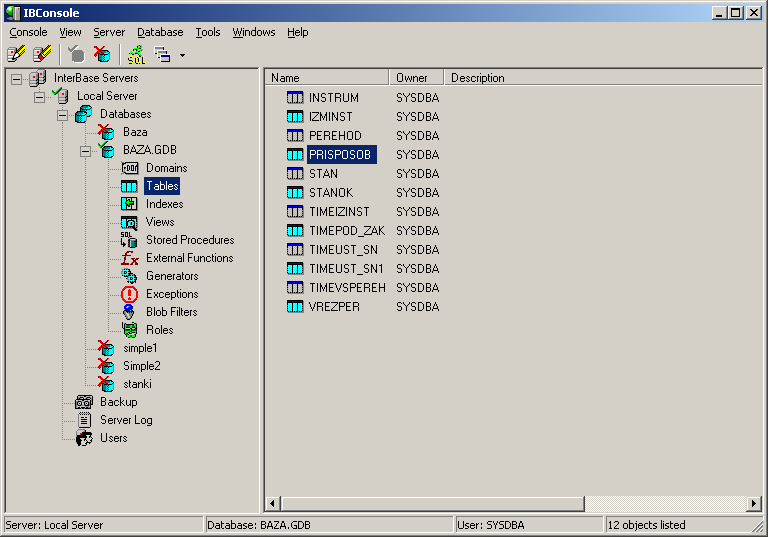Image resolution: width=768 pixels, height=537 pixels.
Task: Select the Simple2 database tree item
Action: point(142,366)
